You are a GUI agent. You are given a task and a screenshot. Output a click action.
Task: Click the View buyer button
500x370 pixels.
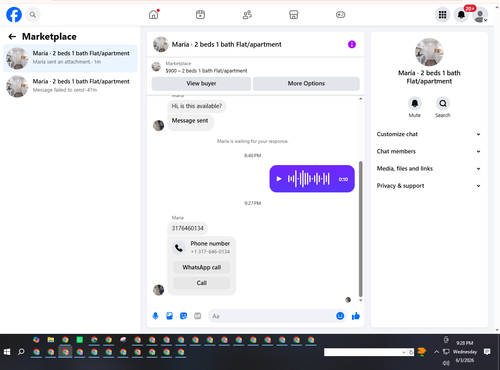(x=201, y=84)
